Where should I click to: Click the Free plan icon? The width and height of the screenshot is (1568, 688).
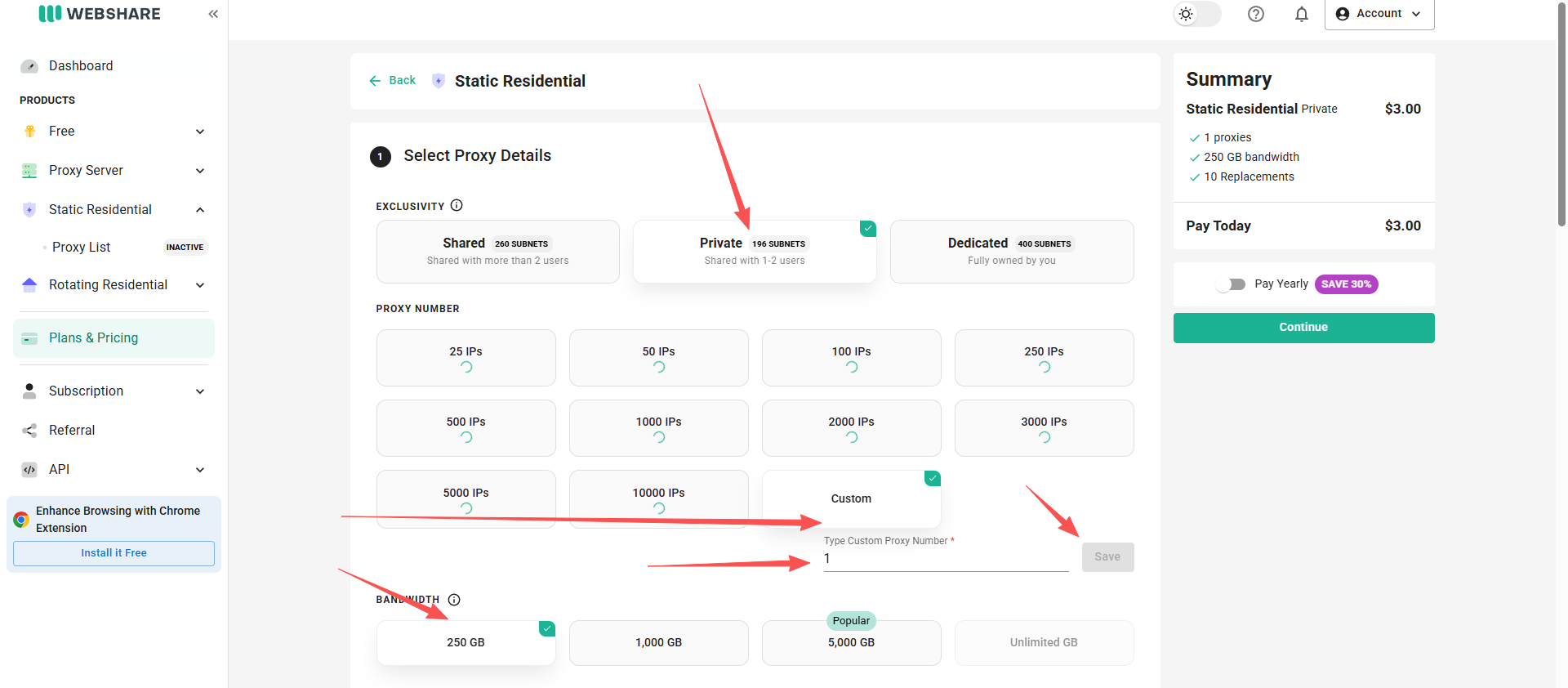(x=29, y=132)
